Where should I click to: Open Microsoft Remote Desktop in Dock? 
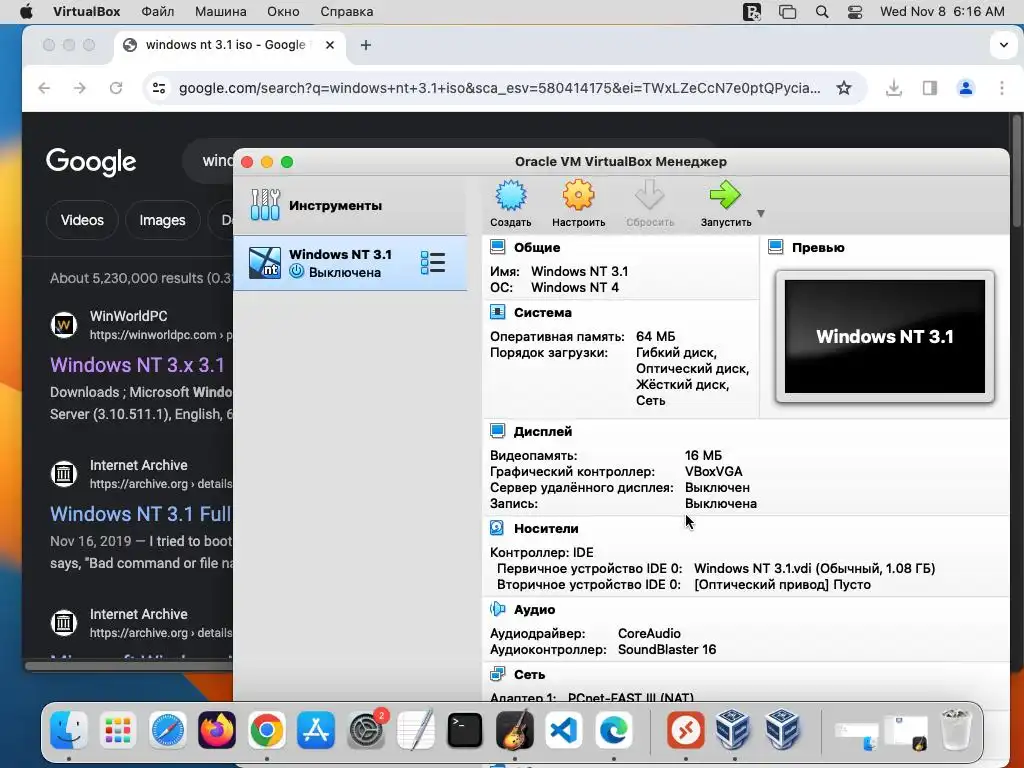[685, 730]
